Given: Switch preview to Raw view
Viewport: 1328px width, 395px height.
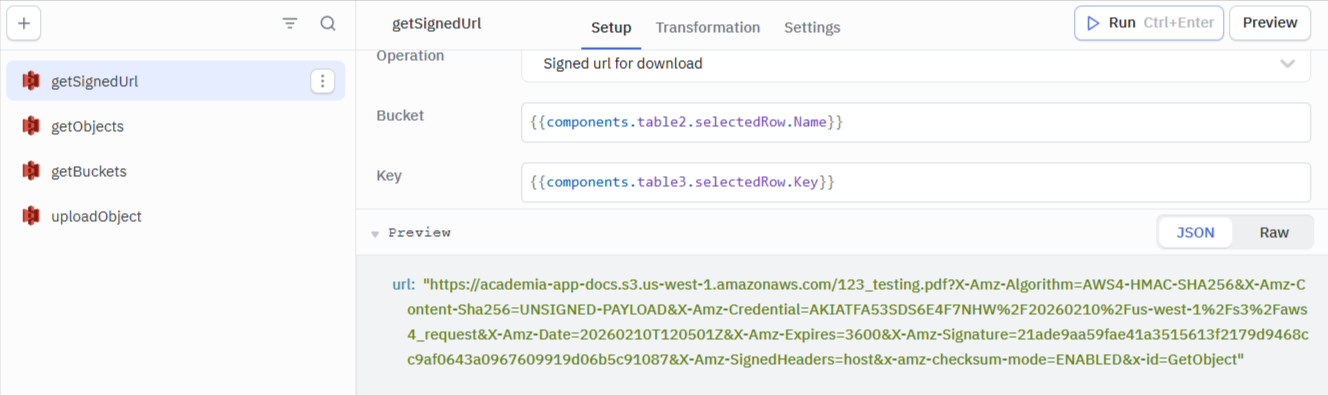Looking at the screenshot, I should click(1274, 232).
